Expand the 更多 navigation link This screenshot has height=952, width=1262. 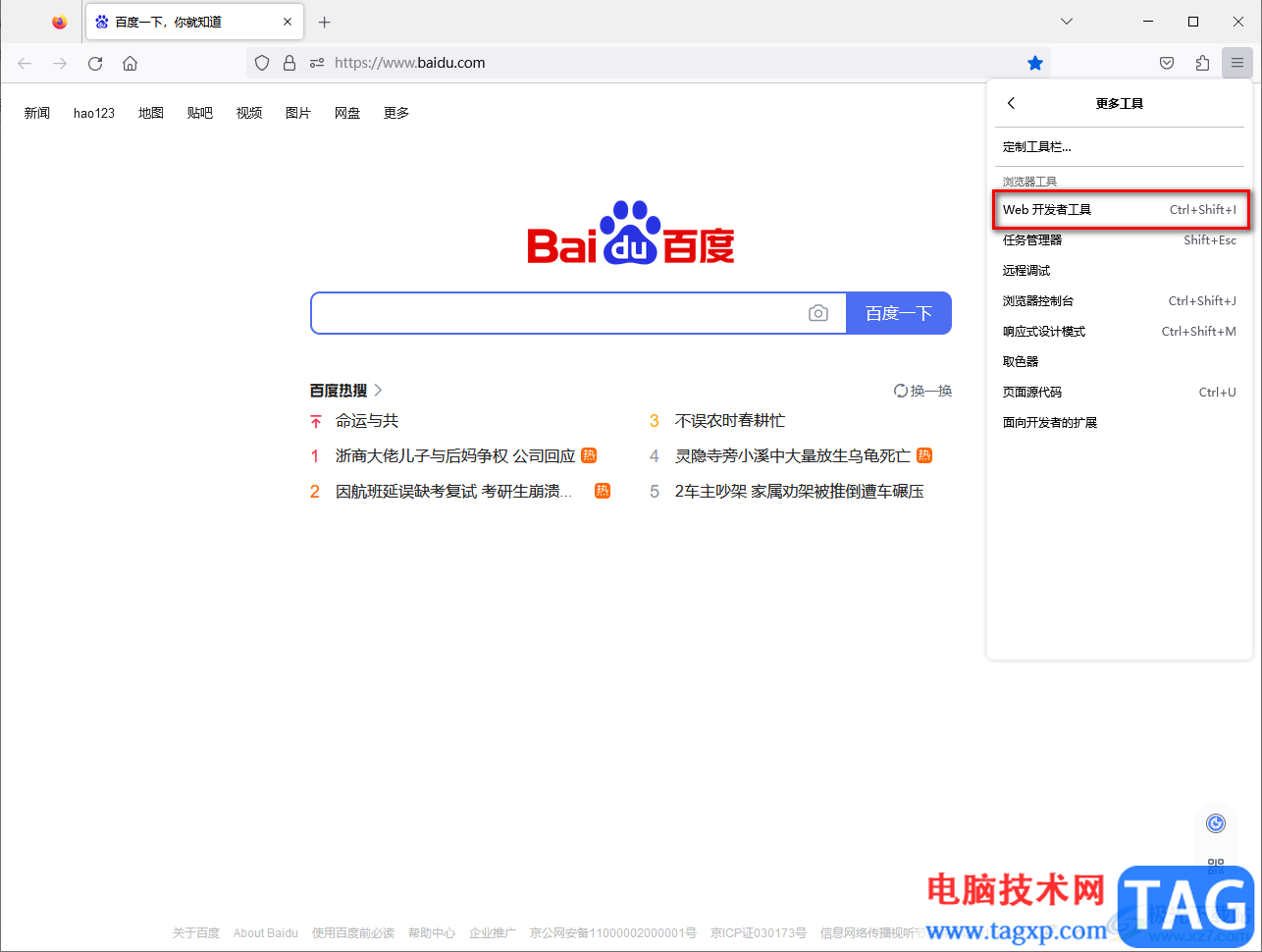(396, 113)
